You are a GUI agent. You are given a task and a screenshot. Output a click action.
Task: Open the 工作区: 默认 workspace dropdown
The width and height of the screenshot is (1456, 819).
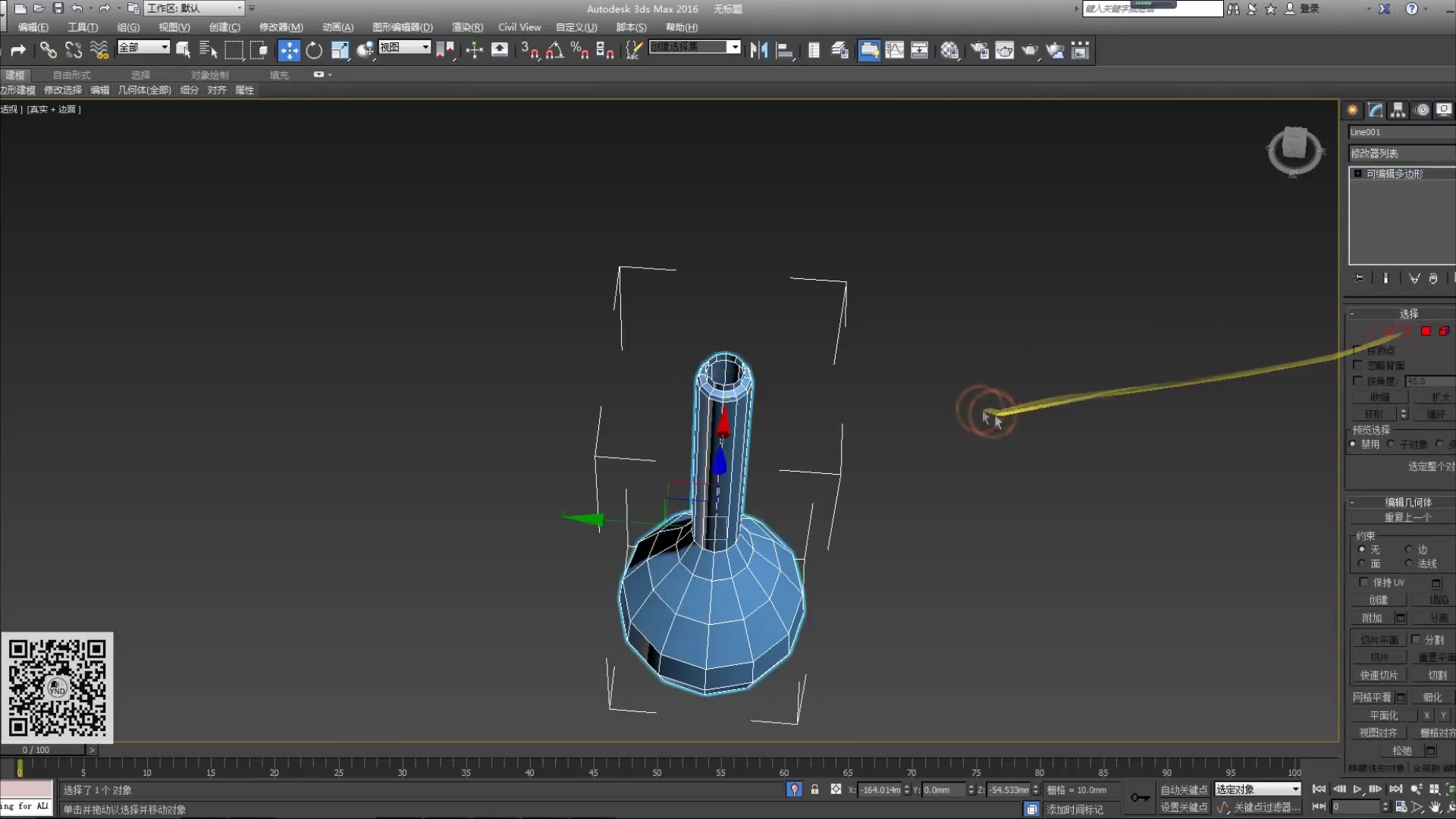coord(194,8)
